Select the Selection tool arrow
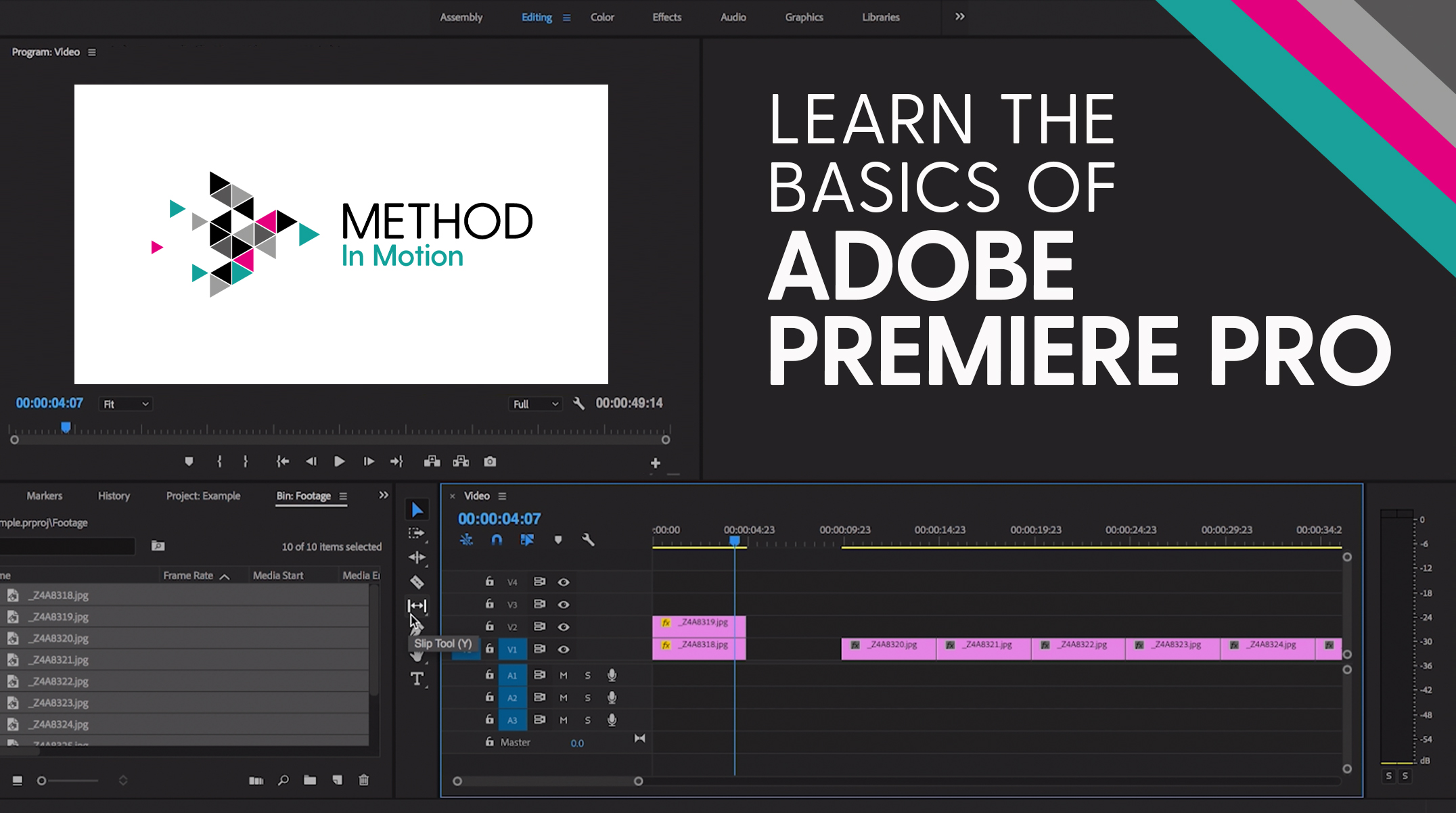The width and height of the screenshot is (1456, 813). pyautogui.click(x=417, y=509)
